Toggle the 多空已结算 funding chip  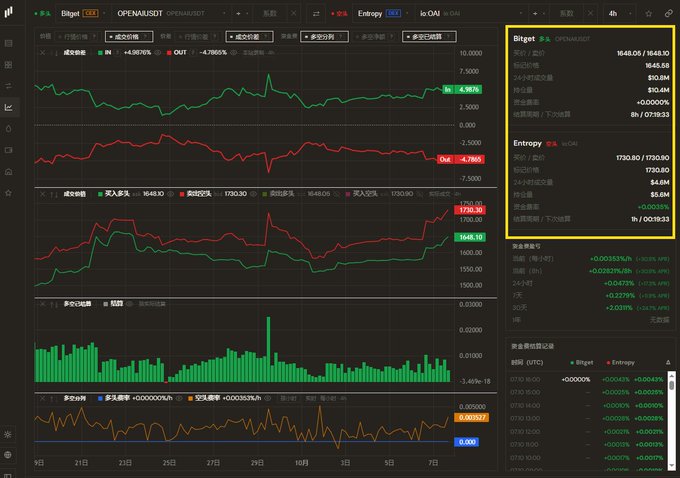click(x=429, y=37)
